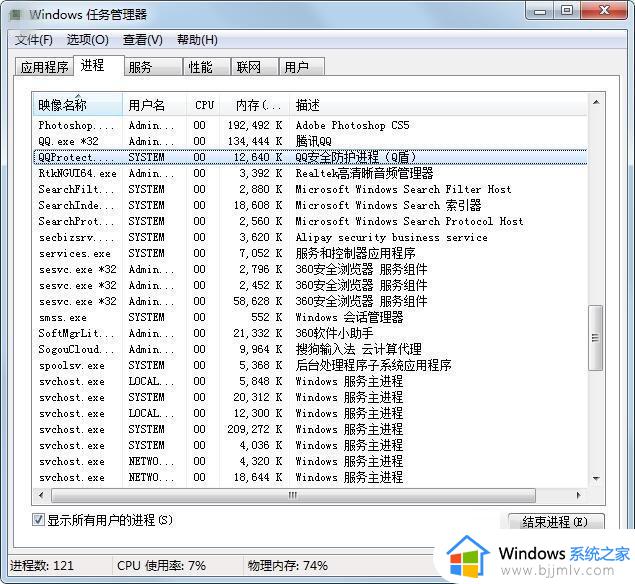Select the 进程 tab
The image size is (635, 584).
(x=98, y=66)
